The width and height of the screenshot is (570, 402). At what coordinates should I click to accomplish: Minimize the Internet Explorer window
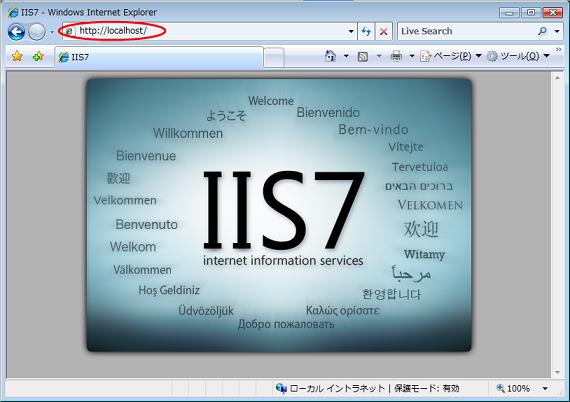[x=509, y=13]
